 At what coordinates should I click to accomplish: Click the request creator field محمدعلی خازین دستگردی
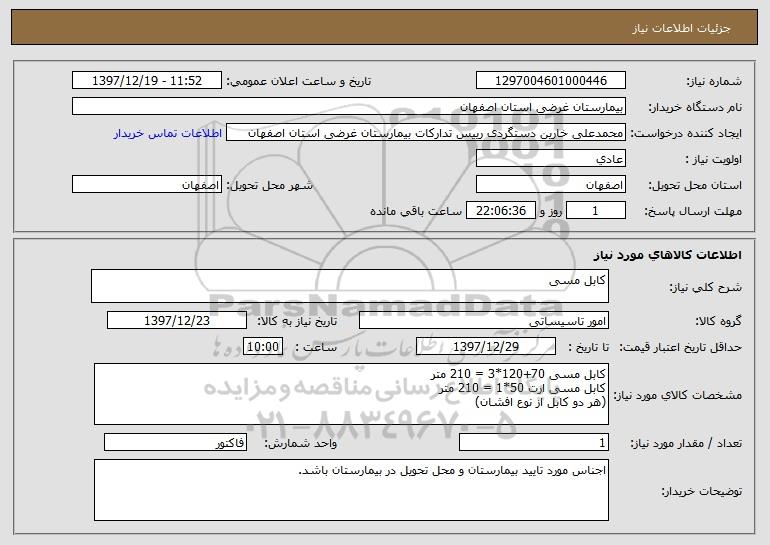(426, 132)
